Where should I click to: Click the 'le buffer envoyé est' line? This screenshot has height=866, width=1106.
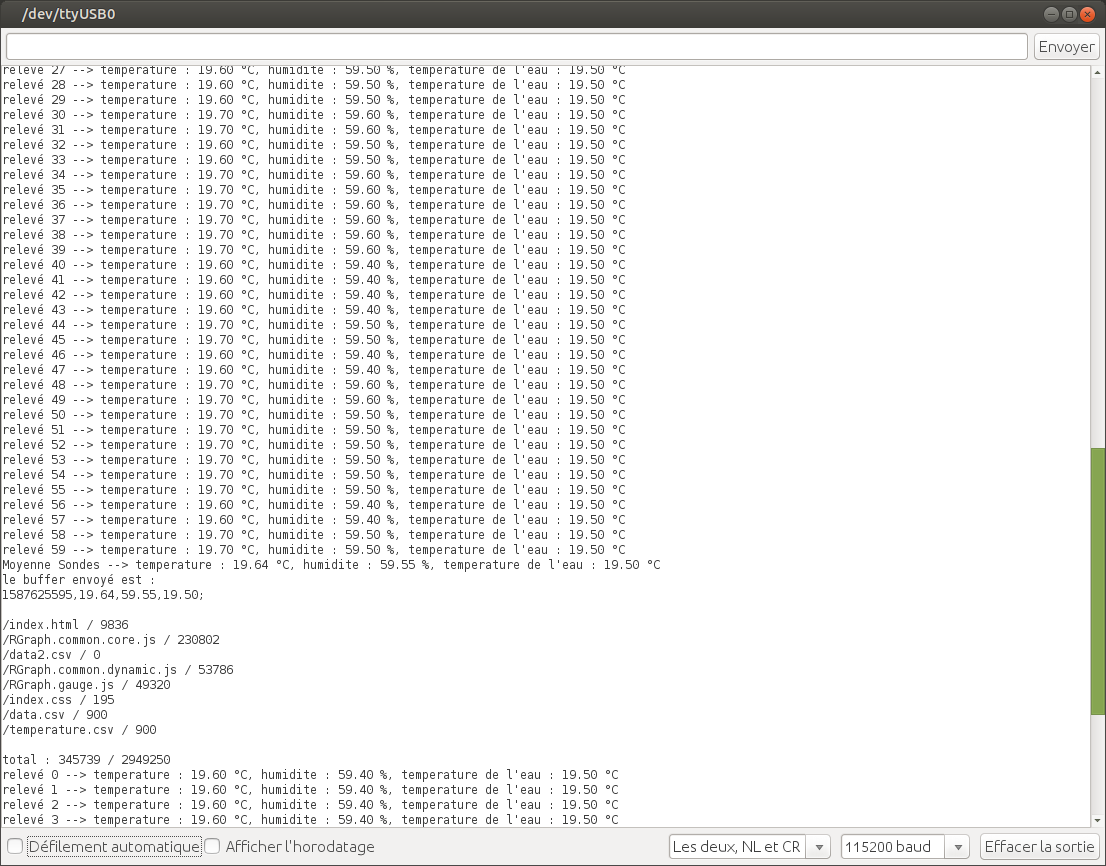(x=78, y=580)
